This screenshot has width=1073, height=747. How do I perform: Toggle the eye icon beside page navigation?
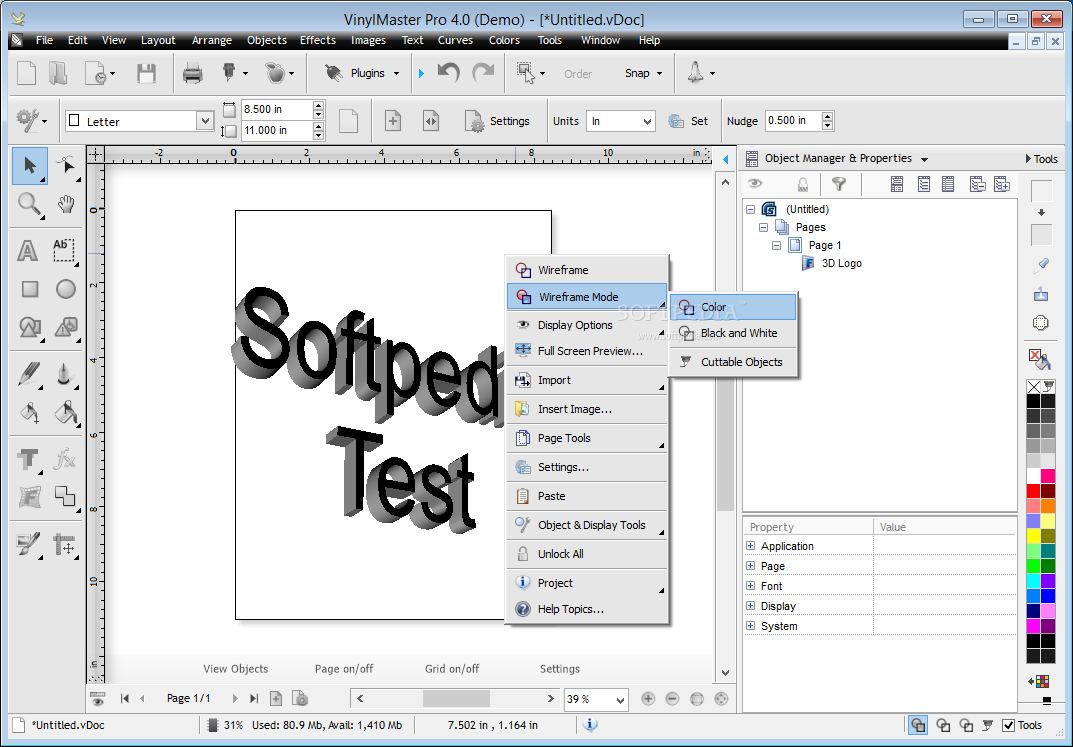pos(98,698)
